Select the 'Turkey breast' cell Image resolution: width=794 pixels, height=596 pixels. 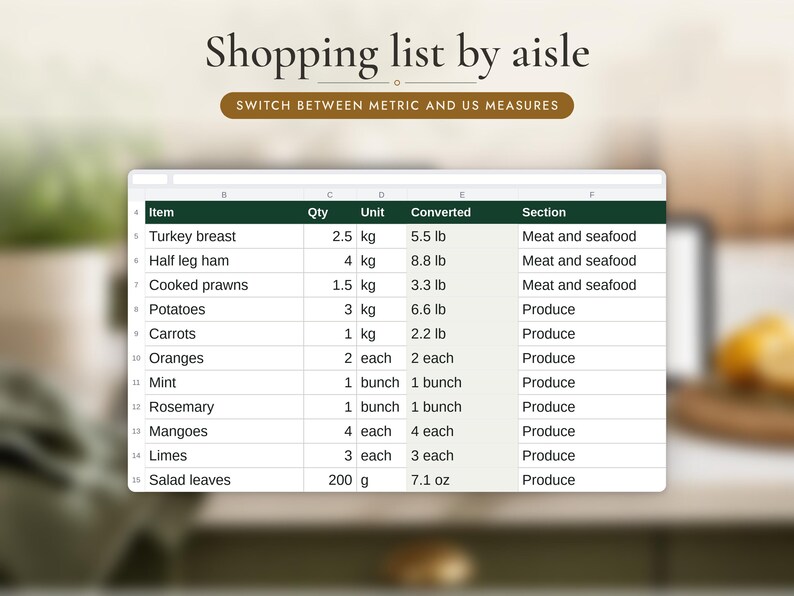click(224, 236)
